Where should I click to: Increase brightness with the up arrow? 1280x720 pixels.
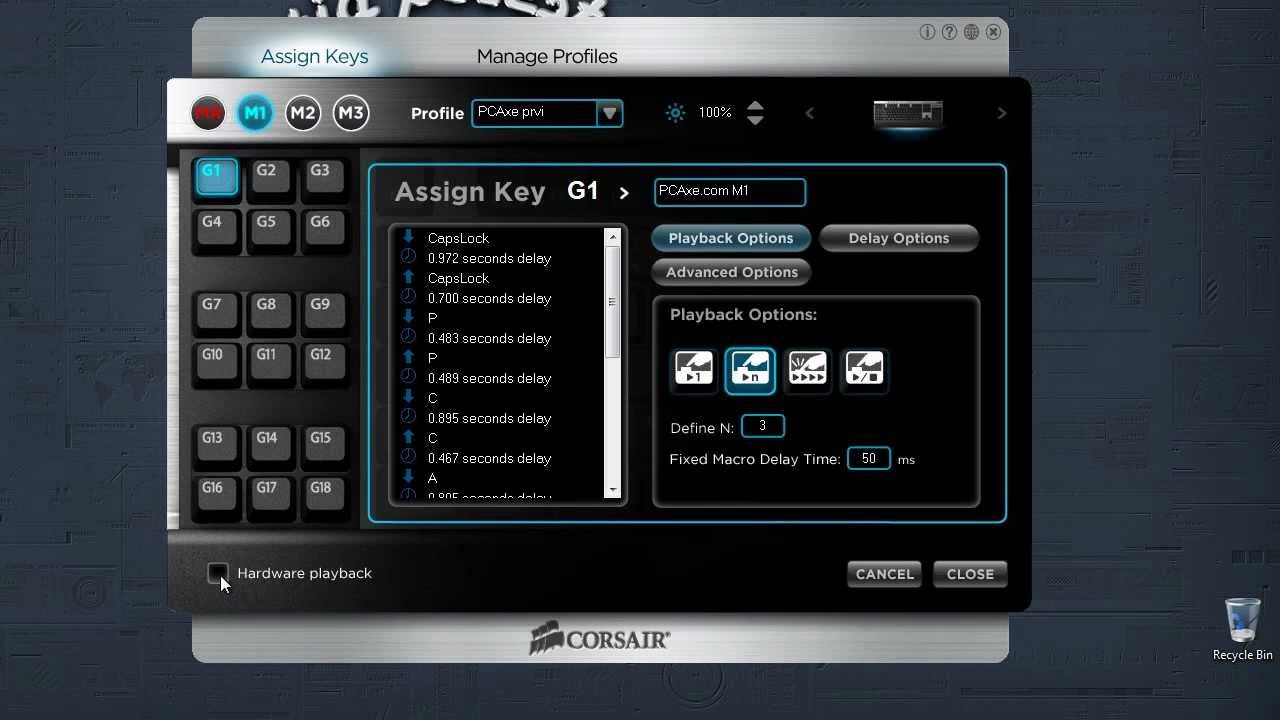[x=756, y=105]
